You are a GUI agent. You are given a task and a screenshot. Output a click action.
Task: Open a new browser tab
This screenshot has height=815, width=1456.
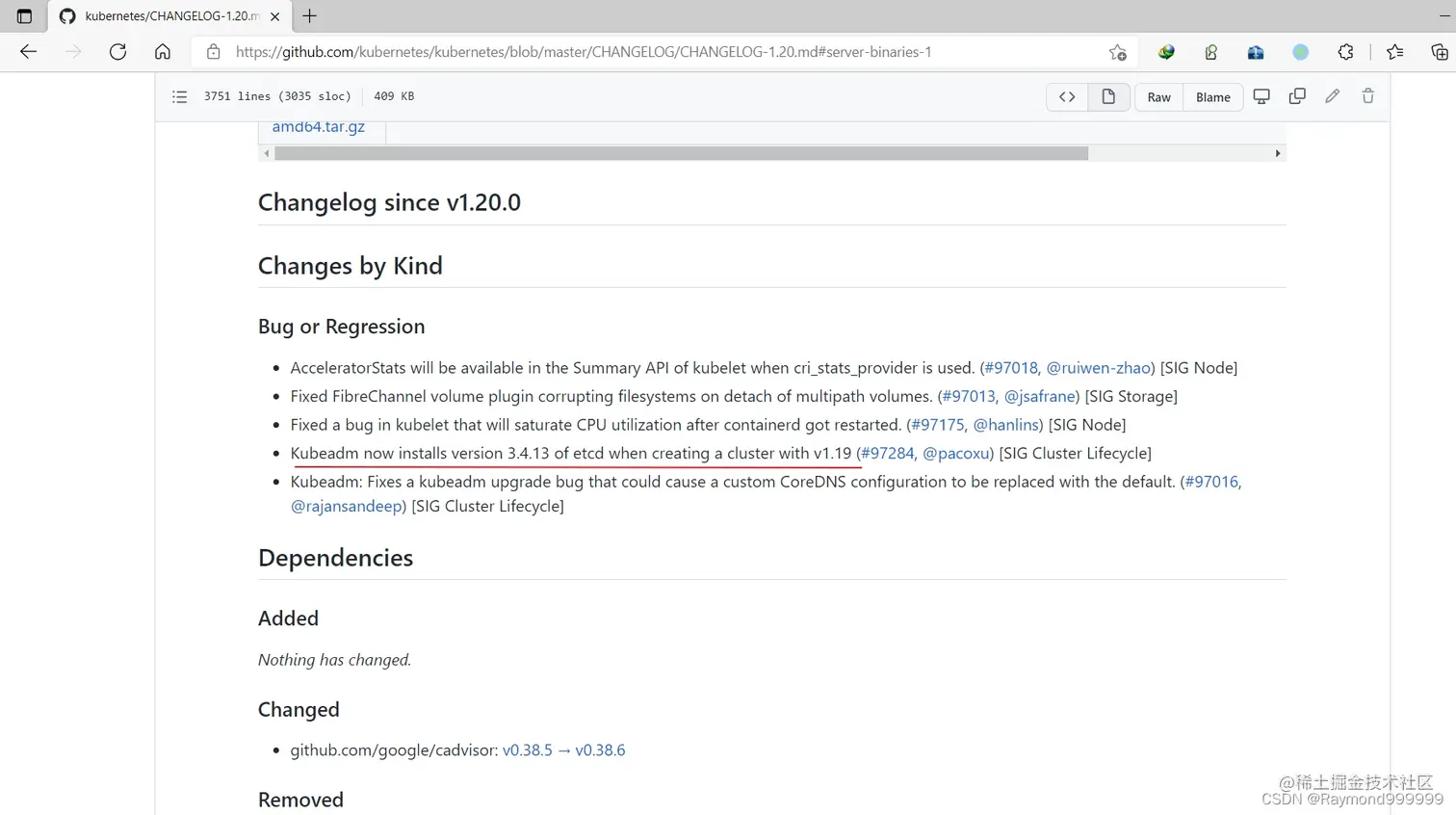[309, 16]
